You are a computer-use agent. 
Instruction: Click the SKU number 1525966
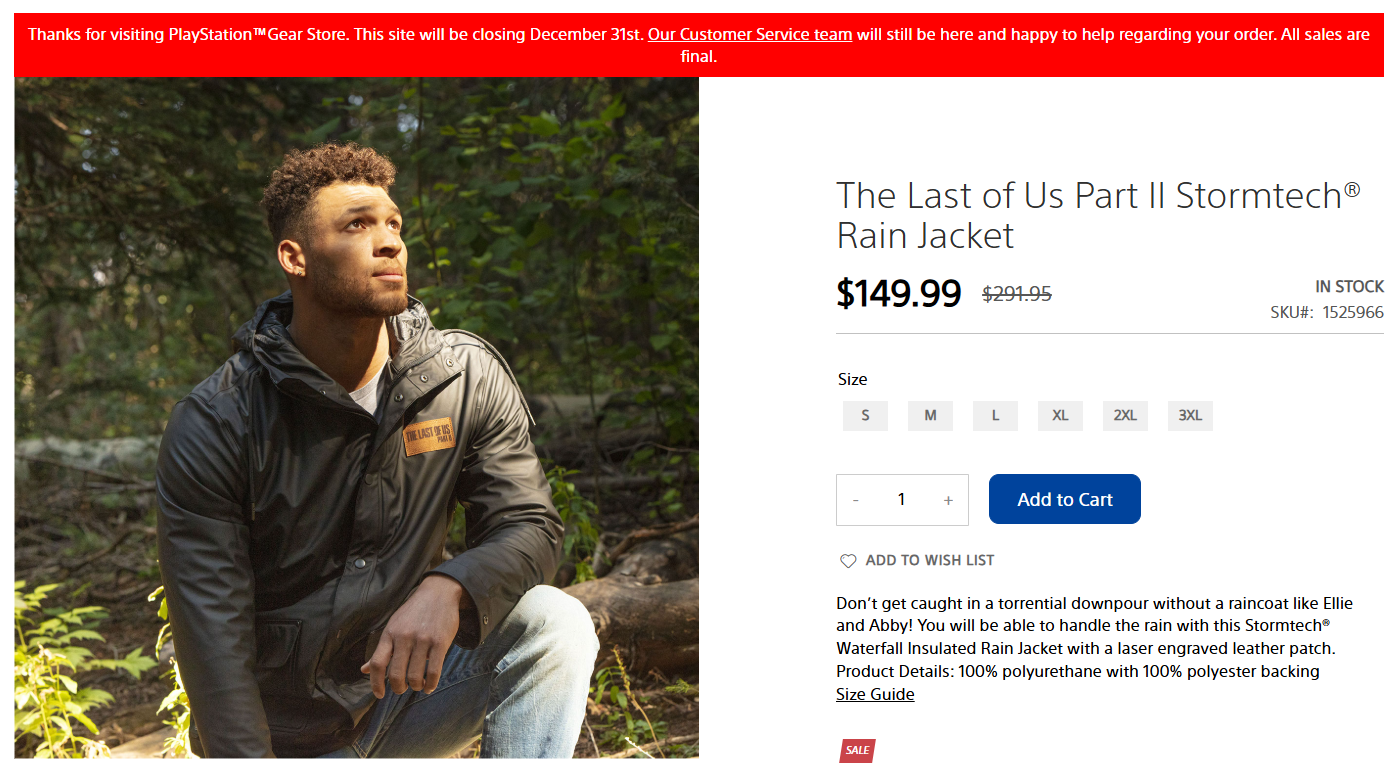pos(1353,313)
